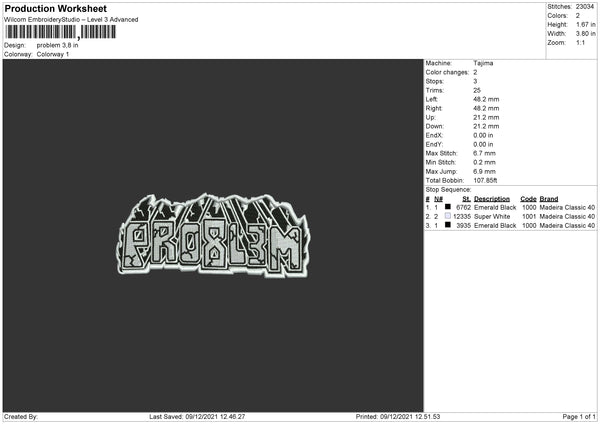Click the N# column header
The image size is (600, 424).
coord(438,199)
